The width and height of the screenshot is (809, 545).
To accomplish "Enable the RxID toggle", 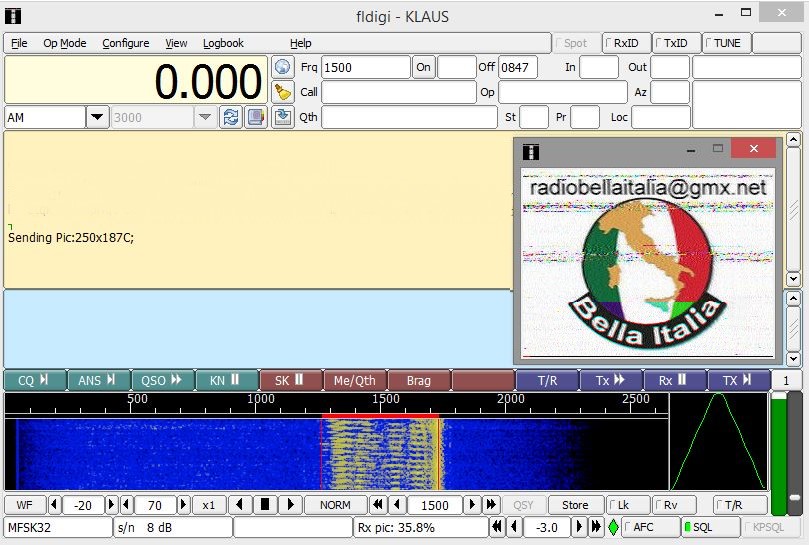I will (x=626, y=43).
